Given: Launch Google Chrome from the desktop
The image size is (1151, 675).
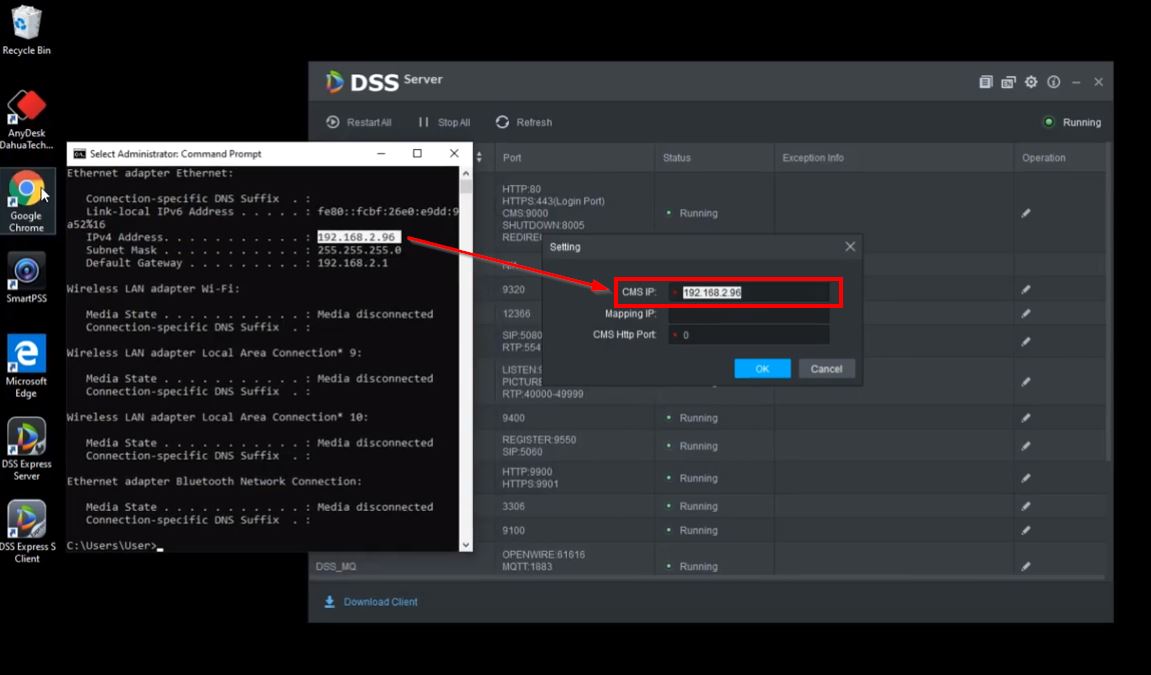Looking at the screenshot, I should 26,190.
